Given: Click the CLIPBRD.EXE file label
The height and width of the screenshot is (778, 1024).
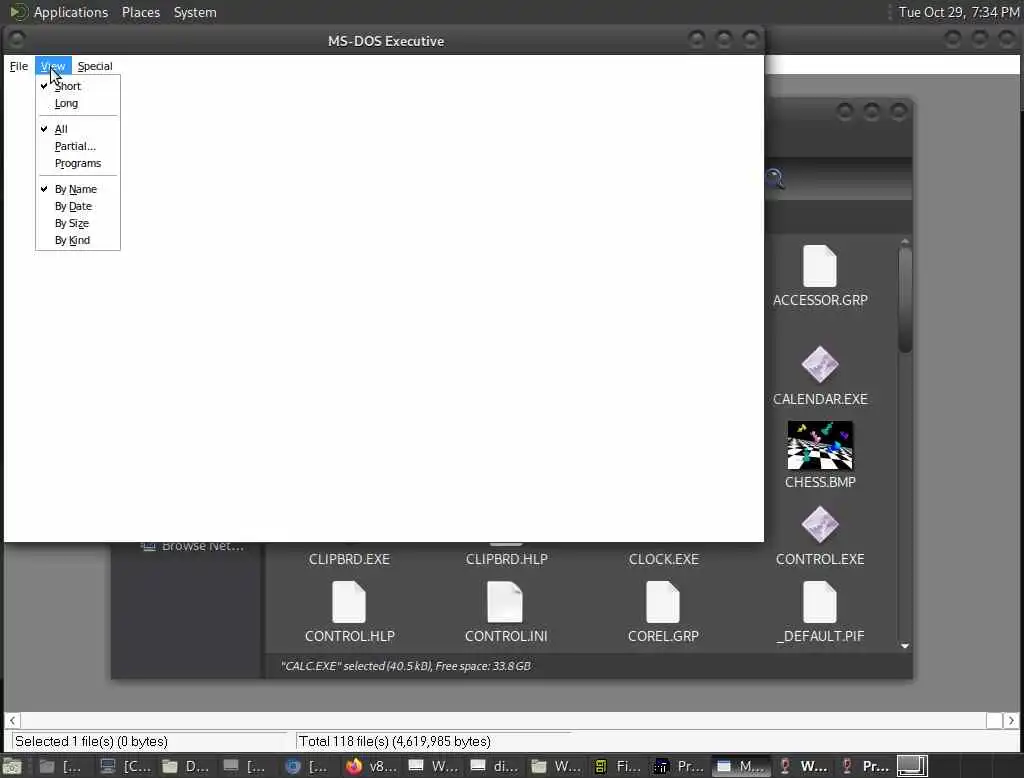Looking at the screenshot, I should click(349, 559).
